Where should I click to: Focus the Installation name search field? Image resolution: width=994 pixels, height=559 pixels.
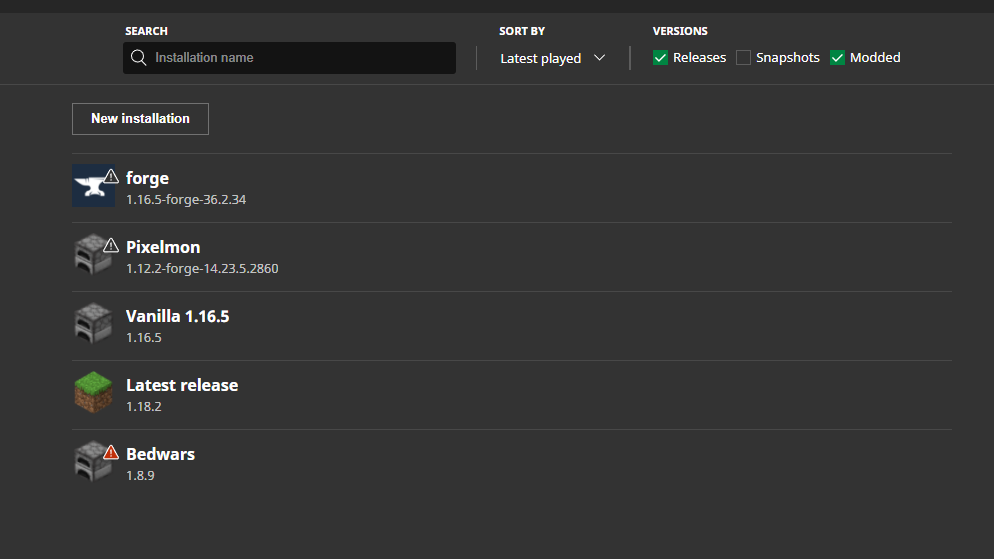(x=289, y=58)
